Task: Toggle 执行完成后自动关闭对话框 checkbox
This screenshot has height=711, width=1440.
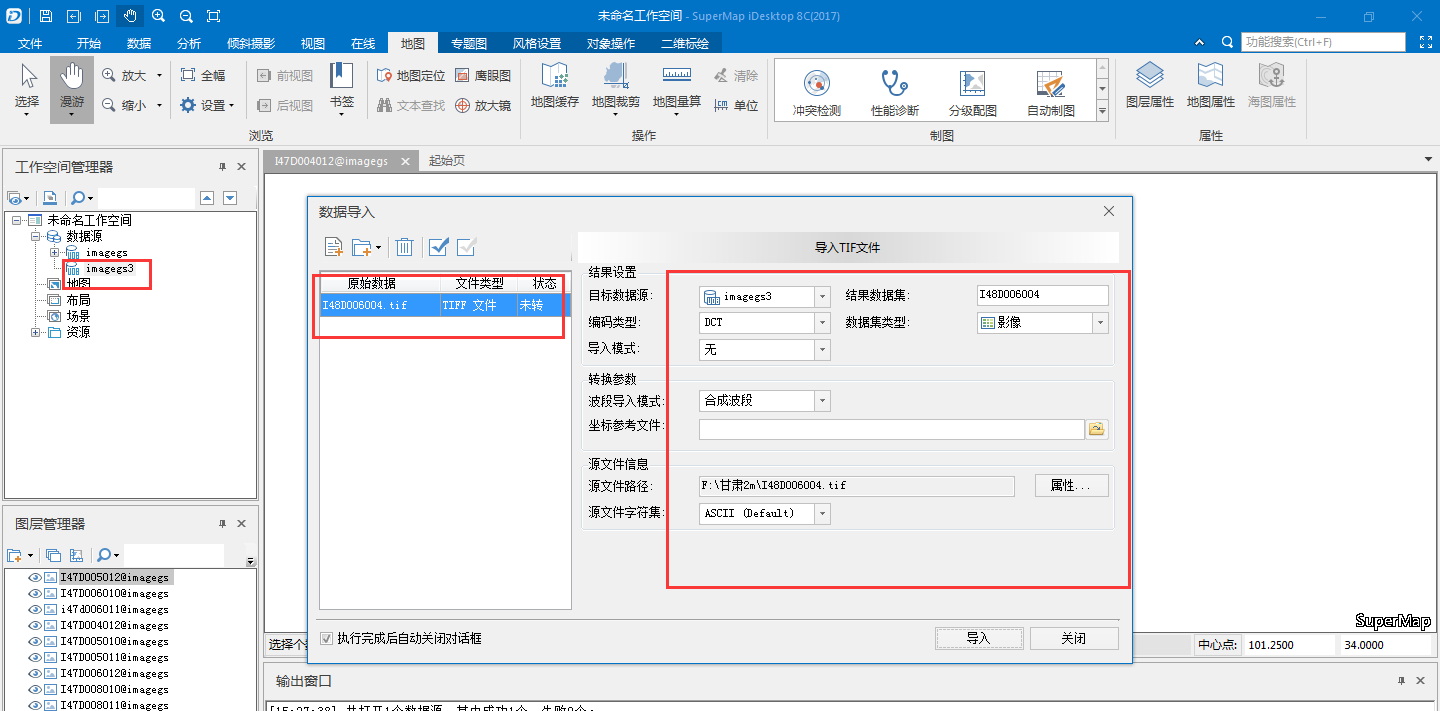Action: pos(326,638)
